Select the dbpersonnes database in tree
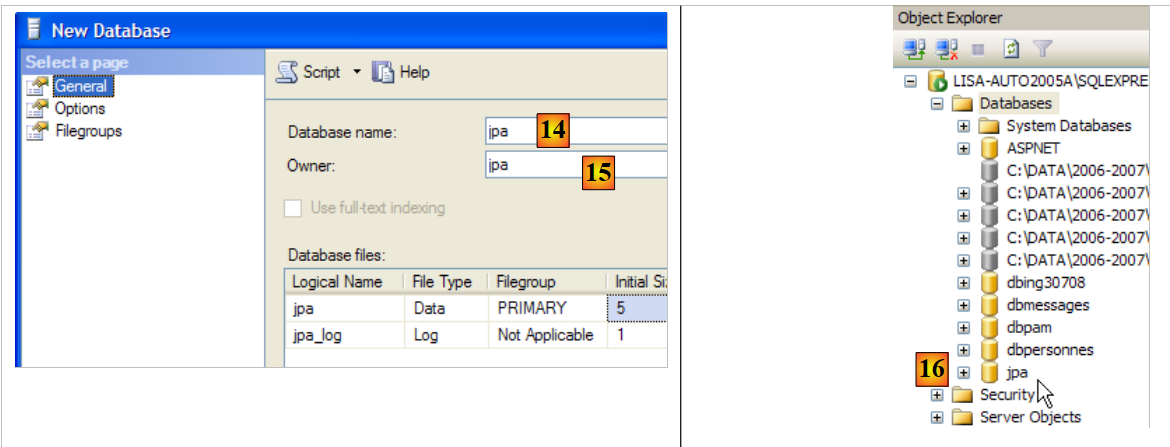 1049,350
